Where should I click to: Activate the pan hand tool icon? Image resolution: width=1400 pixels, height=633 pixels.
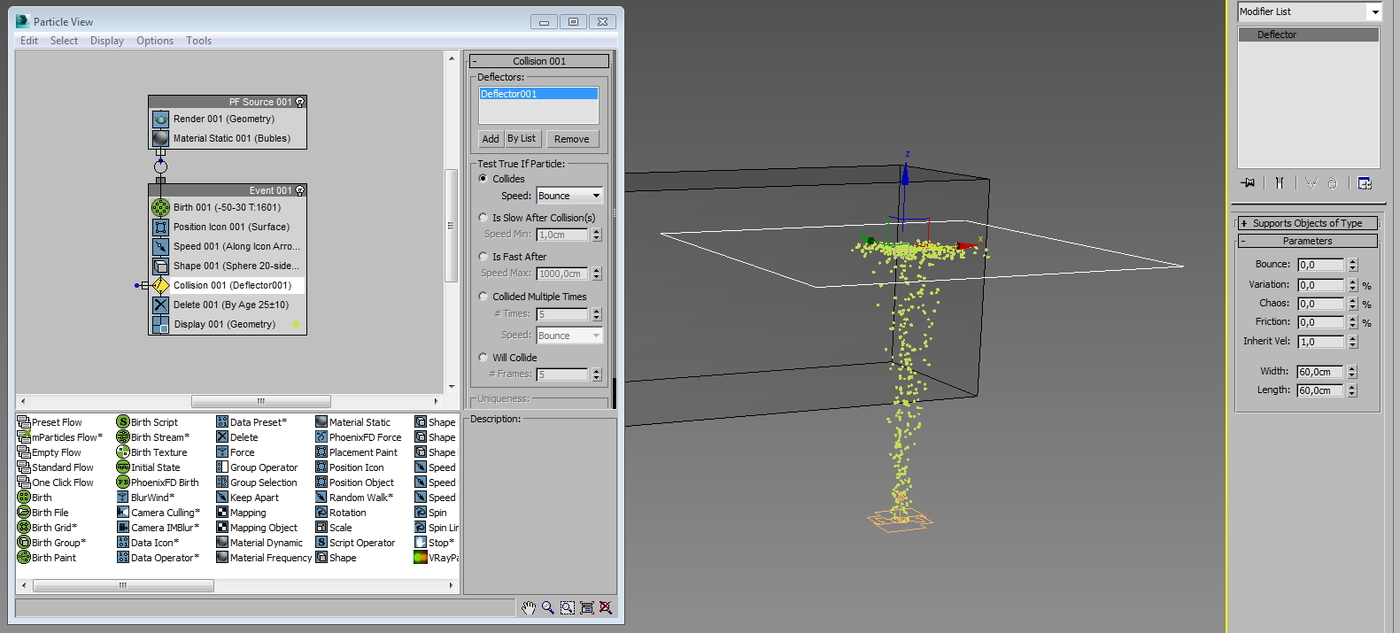pyautogui.click(x=529, y=607)
